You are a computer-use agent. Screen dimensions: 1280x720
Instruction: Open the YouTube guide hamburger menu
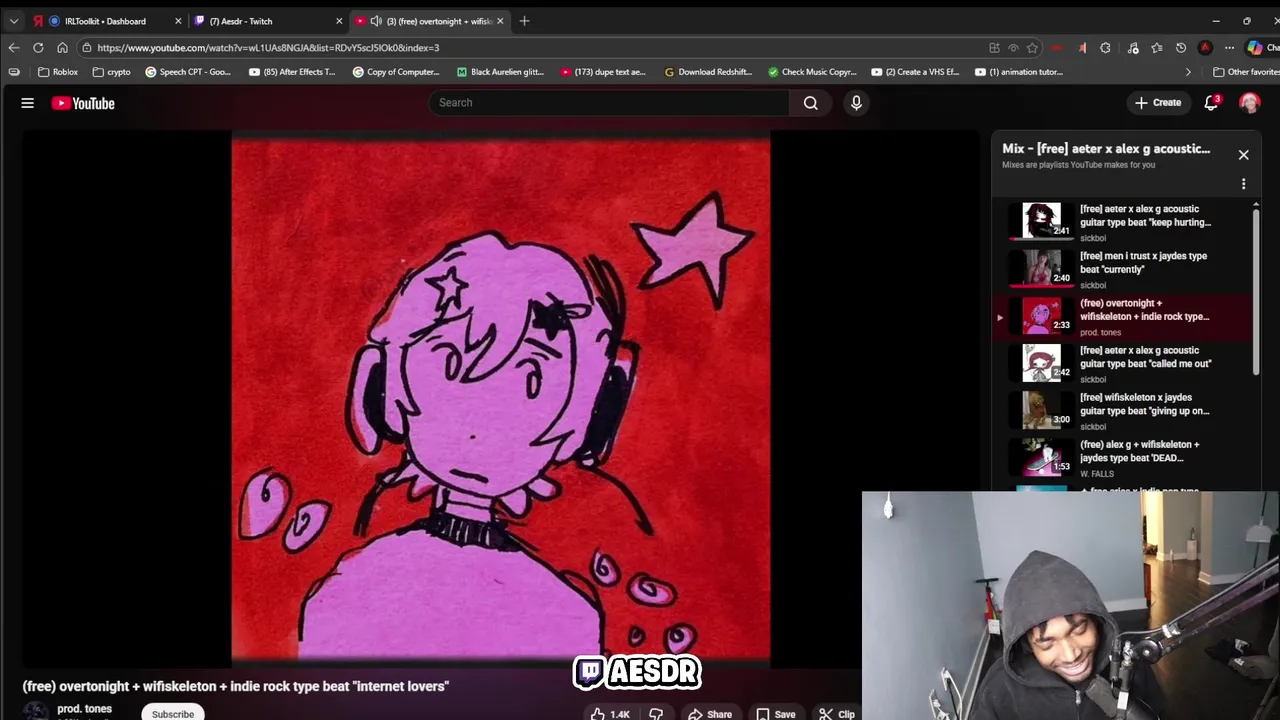pyautogui.click(x=28, y=103)
